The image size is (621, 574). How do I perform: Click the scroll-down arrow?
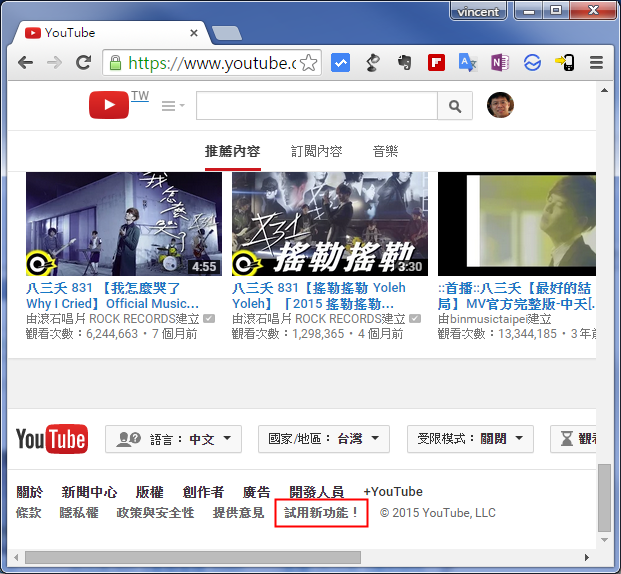point(604,540)
